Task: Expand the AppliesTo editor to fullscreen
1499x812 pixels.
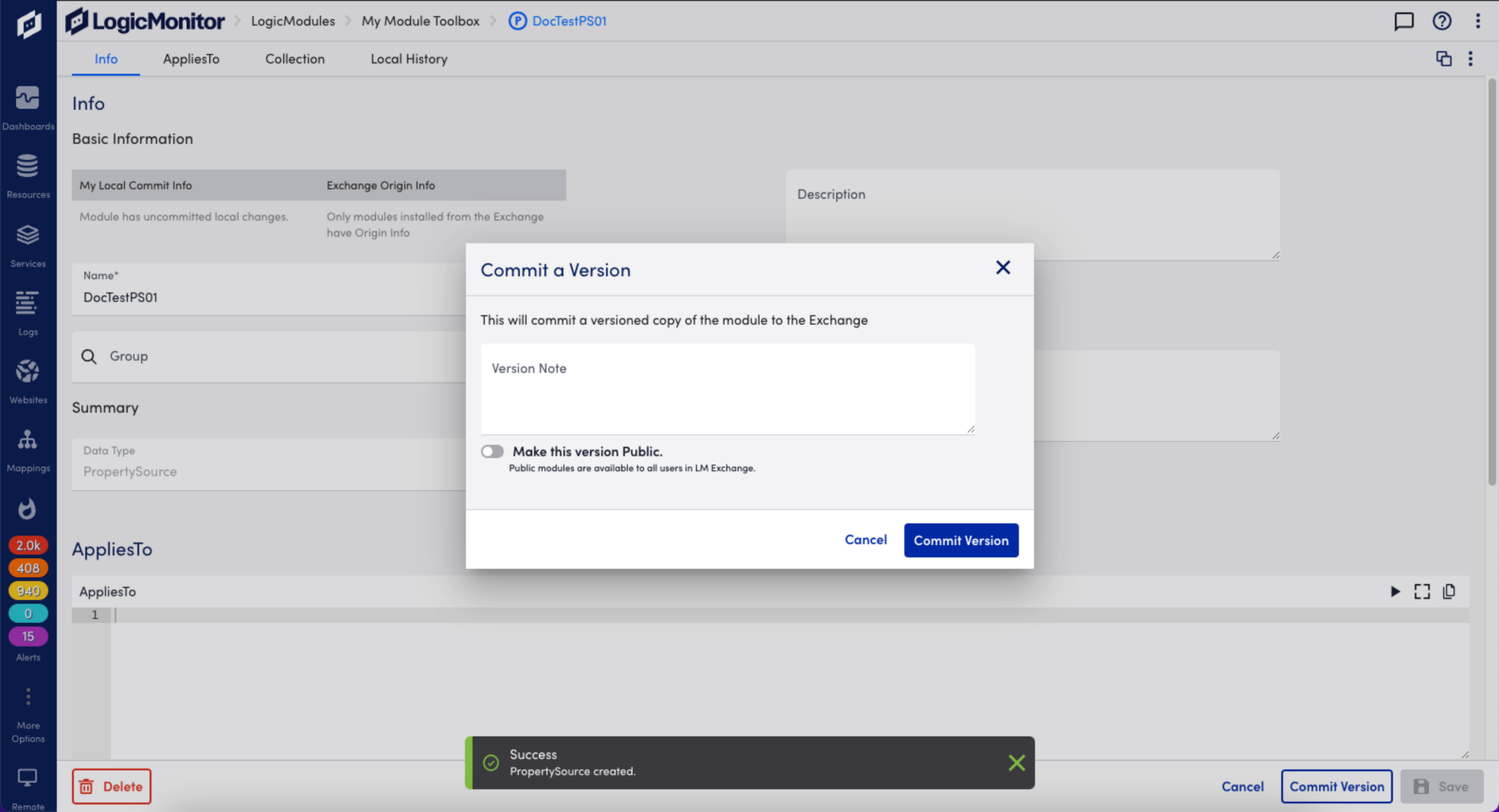Action: click(x=1421, y=591)
